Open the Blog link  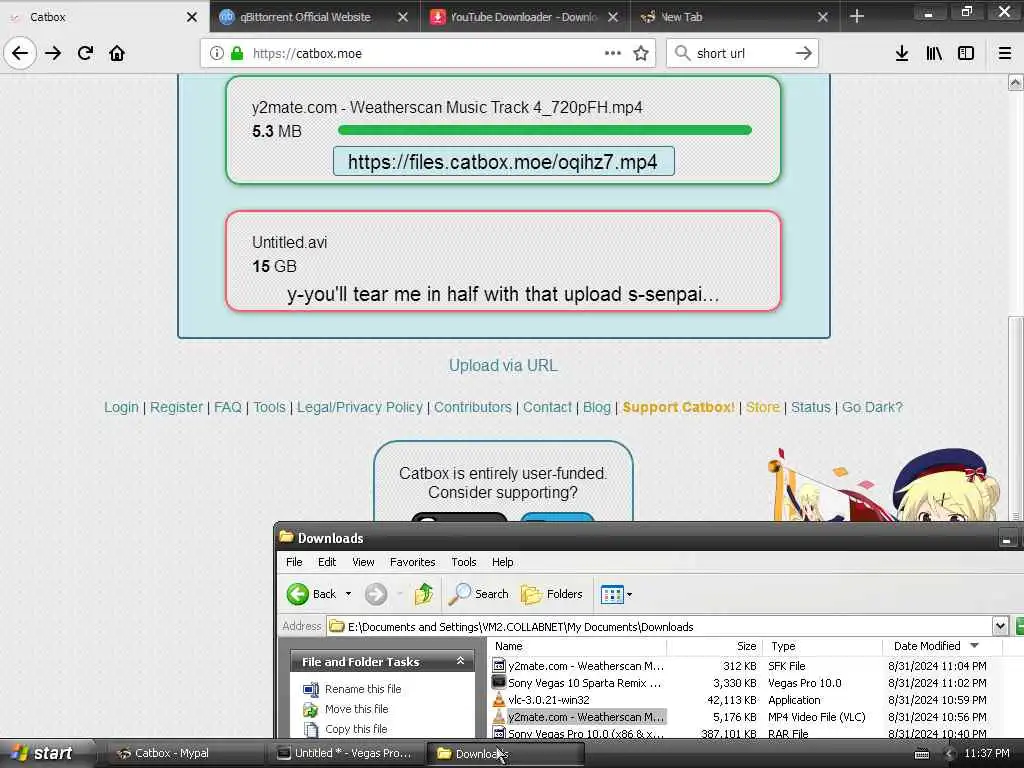[x=596, y=407]
